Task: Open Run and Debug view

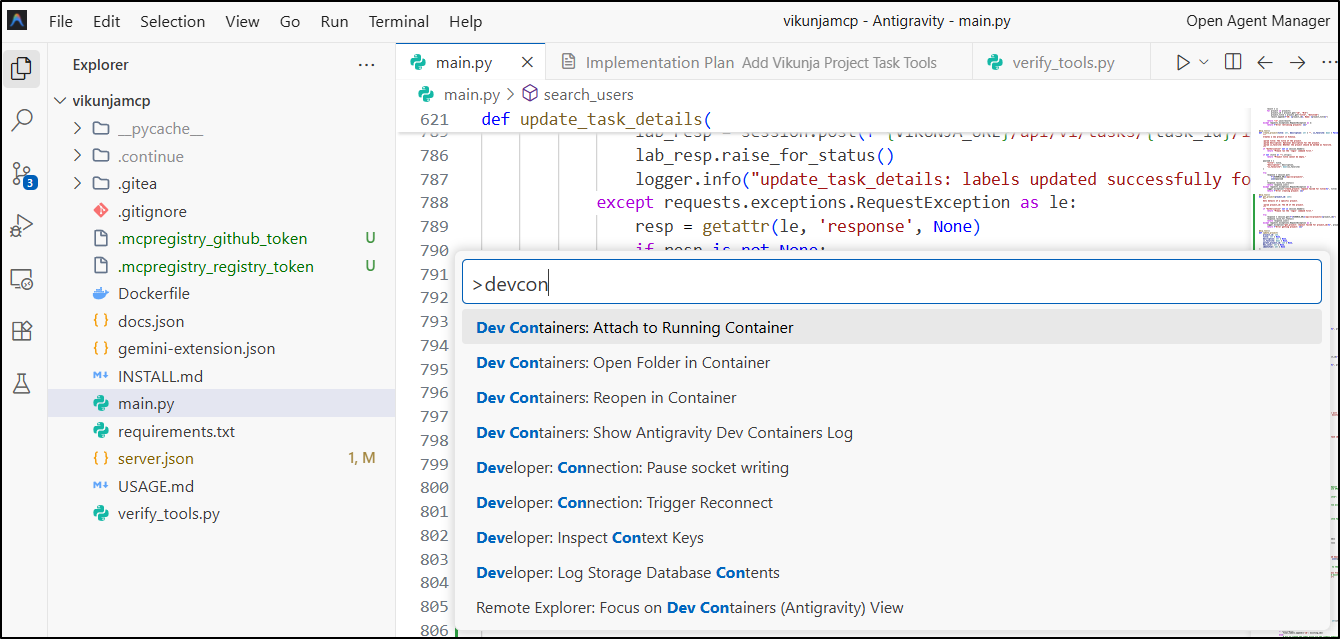Action: click(21, 227)
